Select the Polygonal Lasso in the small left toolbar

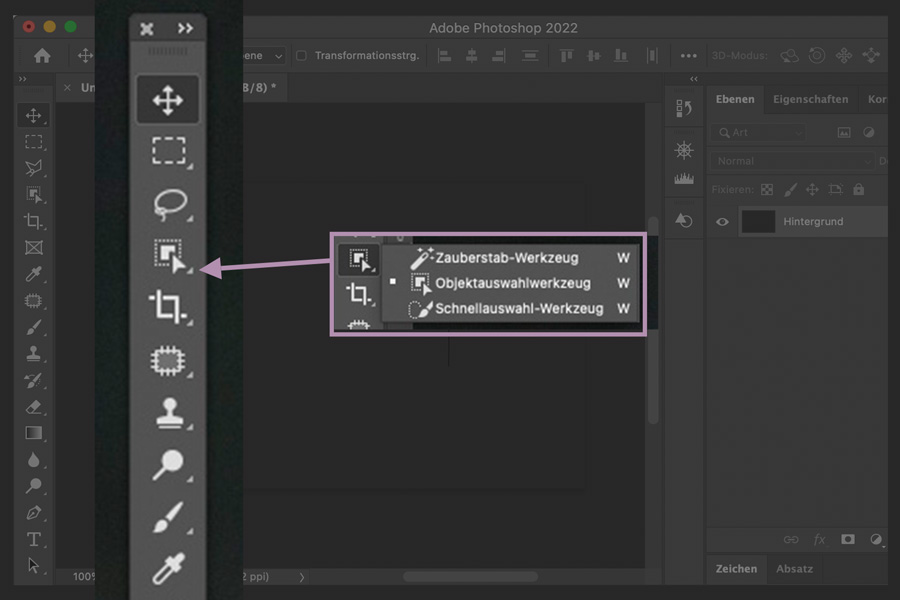point(34,168)
